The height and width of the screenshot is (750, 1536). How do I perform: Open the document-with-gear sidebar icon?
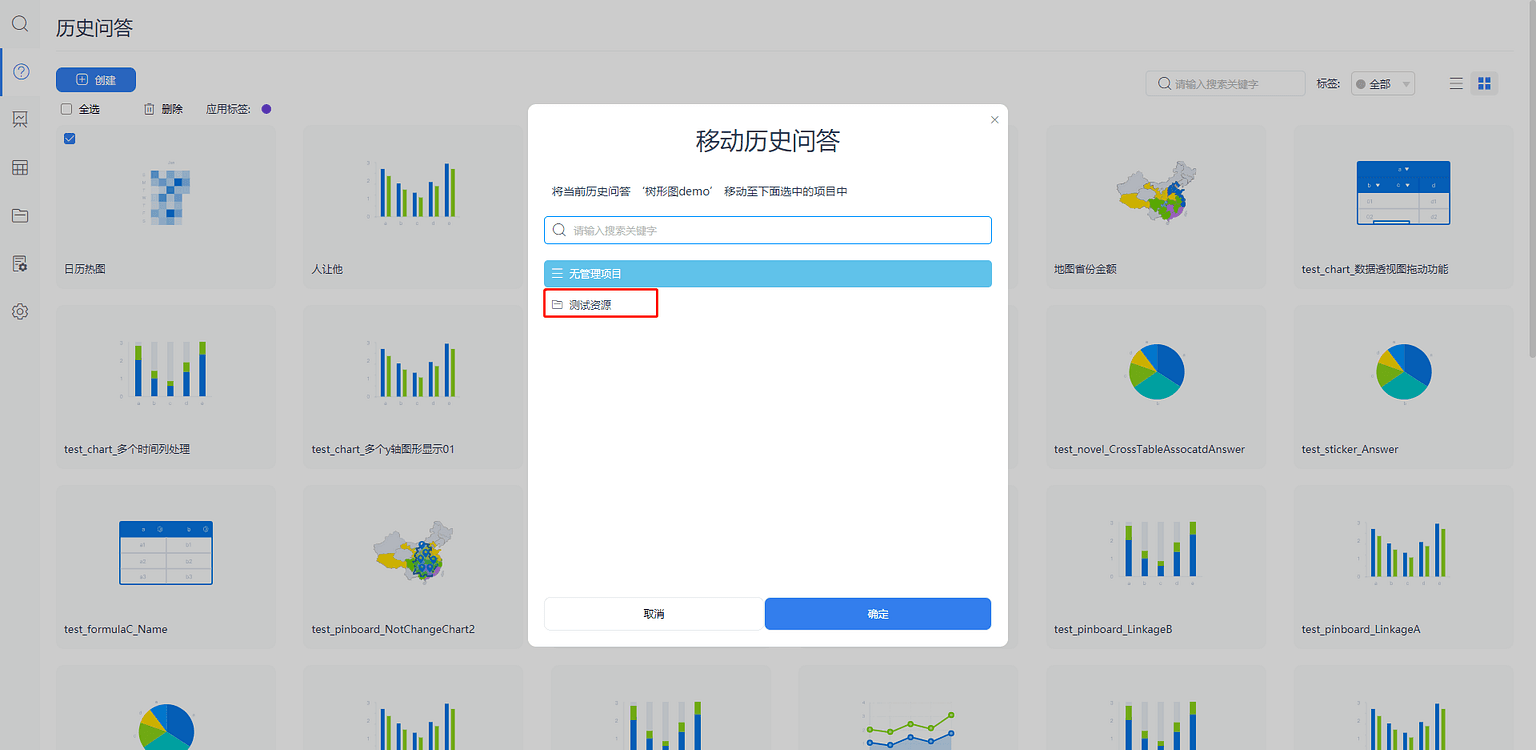coord(20,263)
